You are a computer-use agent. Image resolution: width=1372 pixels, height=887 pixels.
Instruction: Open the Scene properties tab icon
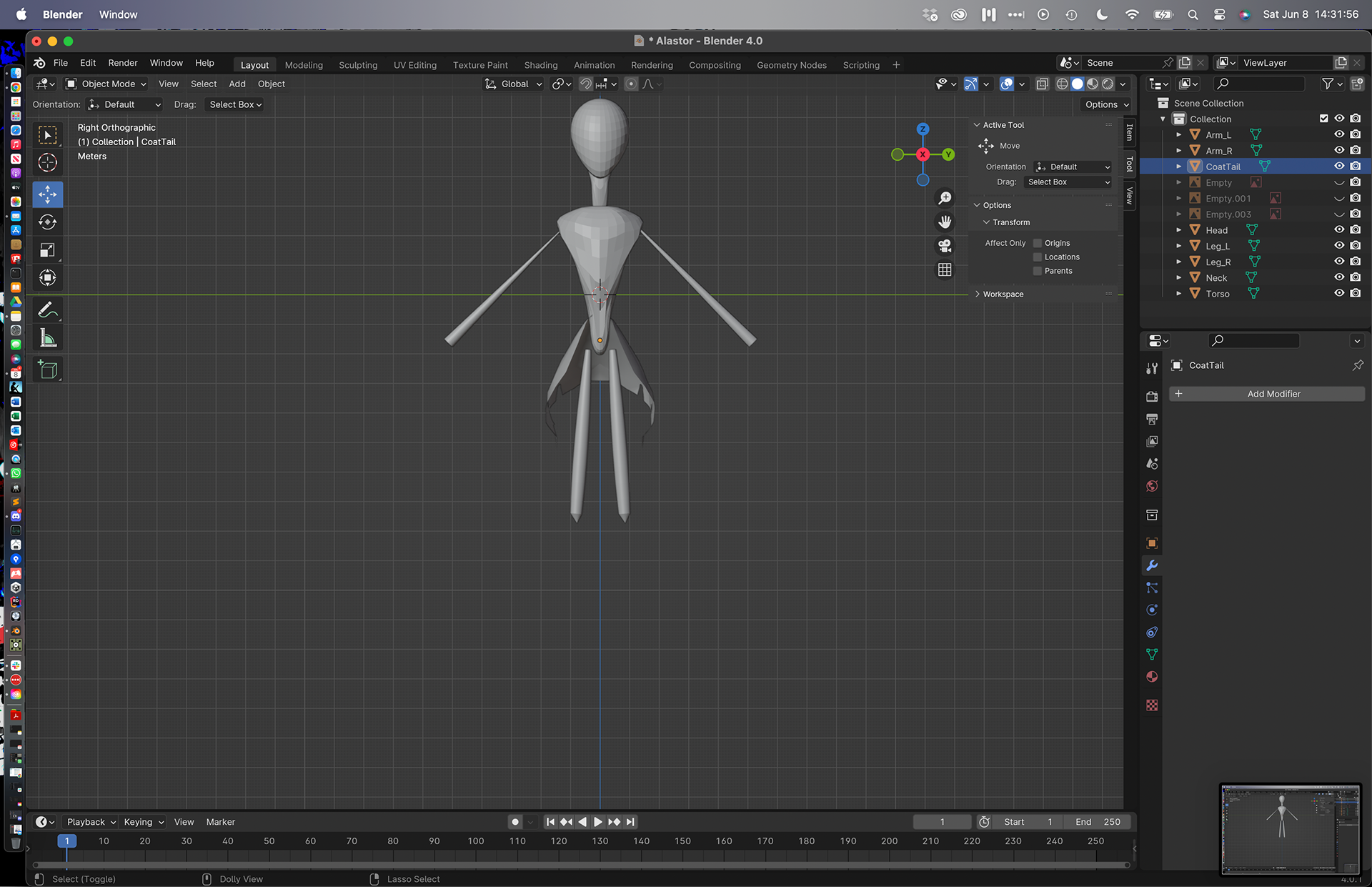coord(1152,464)
